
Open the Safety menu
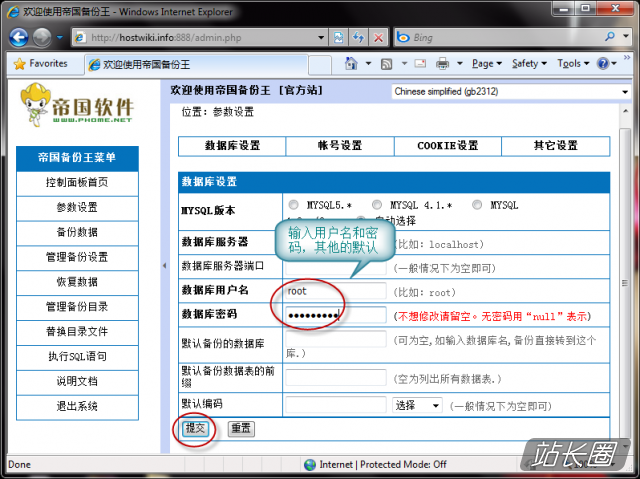pos(529,64)
